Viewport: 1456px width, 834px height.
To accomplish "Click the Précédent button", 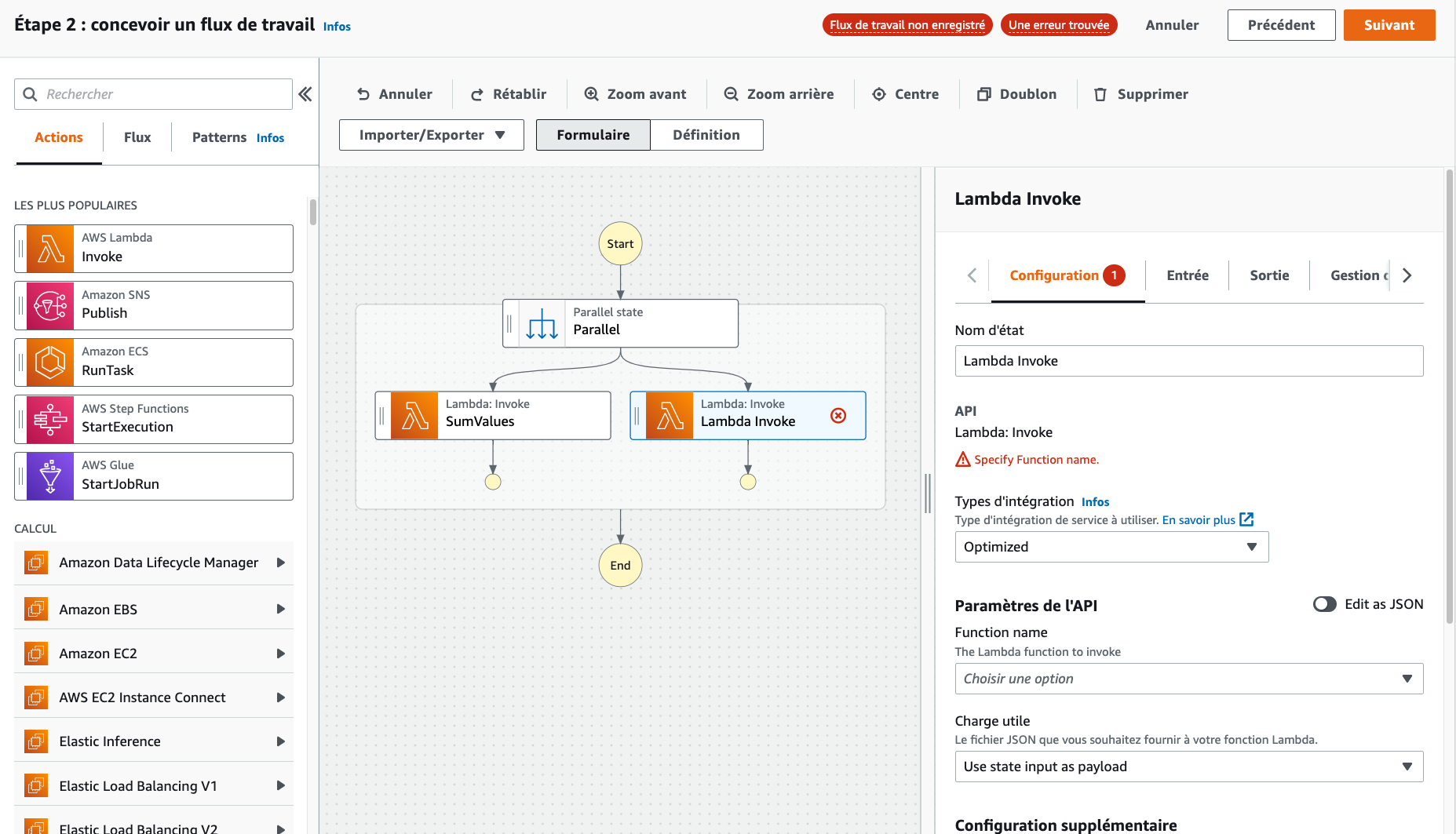I will pos(1281,25).
